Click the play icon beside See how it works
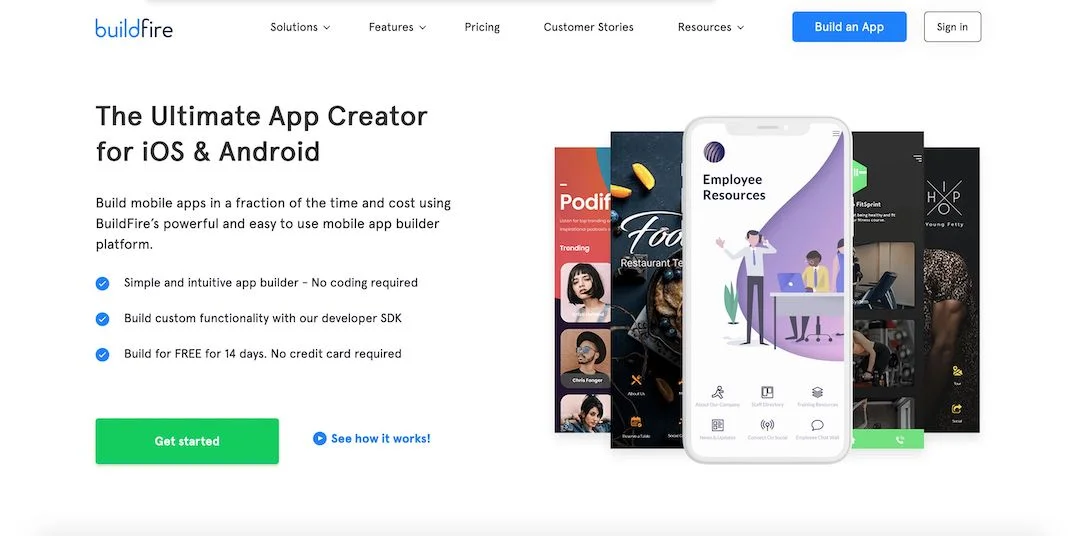The width and height of the screenshot is (1080, 536). pos(320,438)
